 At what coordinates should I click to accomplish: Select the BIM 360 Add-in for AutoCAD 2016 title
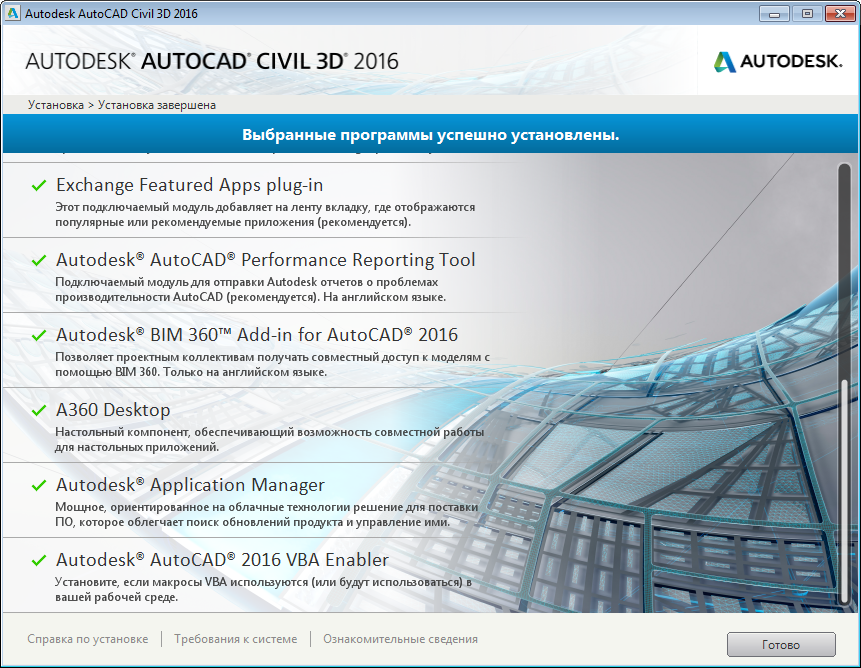click(x=257, y=335)
